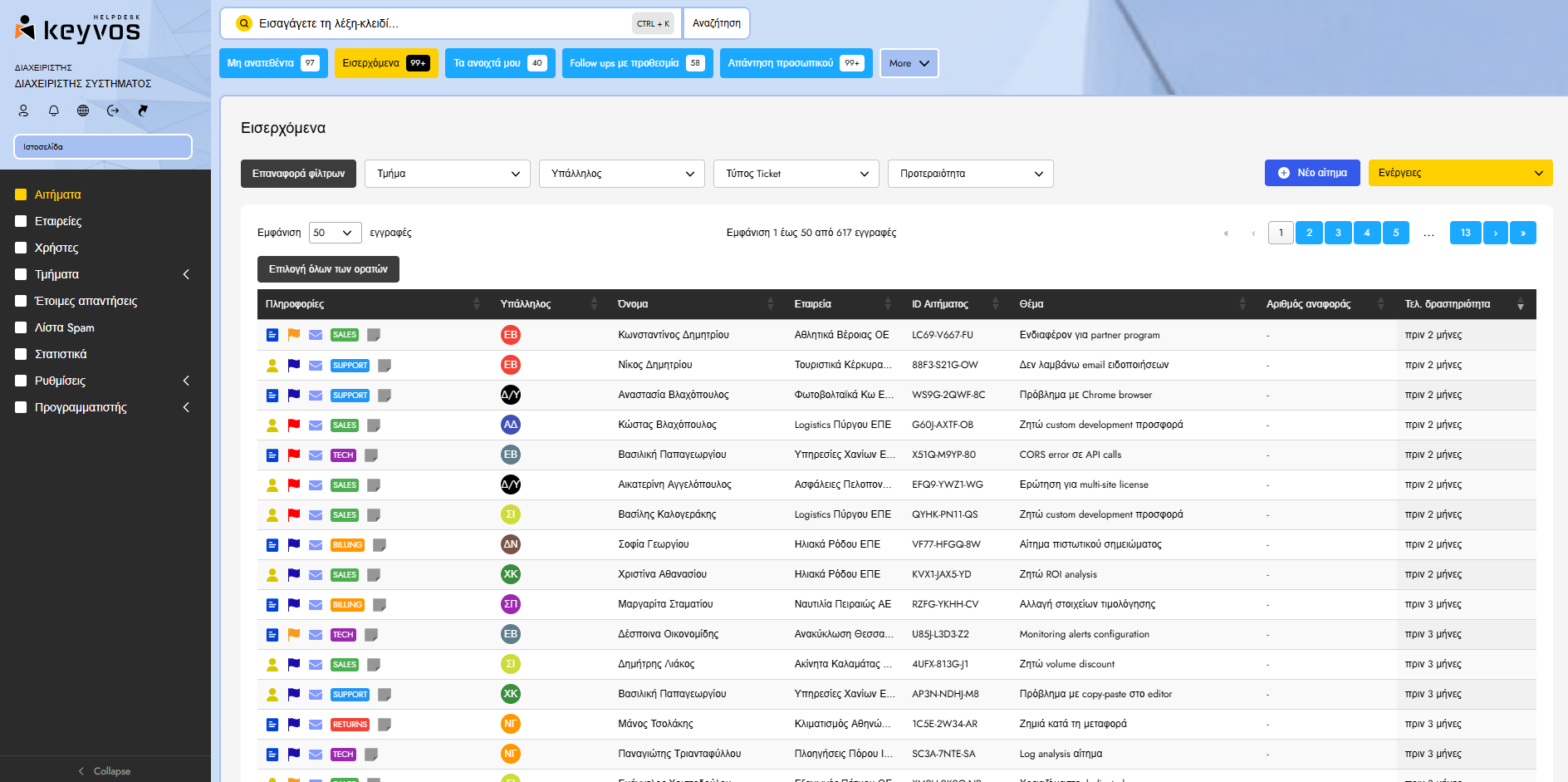Click the orange flag in Κωνσταντίνος Δημητρίου row
This screenshot has width=1568, height=782.
click(x=294, y=334)
